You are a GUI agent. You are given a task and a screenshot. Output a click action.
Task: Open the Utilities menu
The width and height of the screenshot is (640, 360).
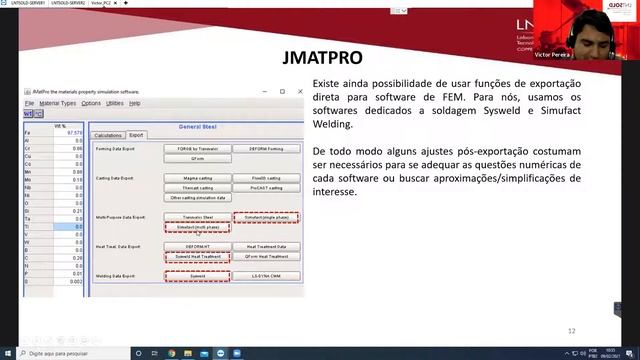pyautogui.click(x=115, y=103)
